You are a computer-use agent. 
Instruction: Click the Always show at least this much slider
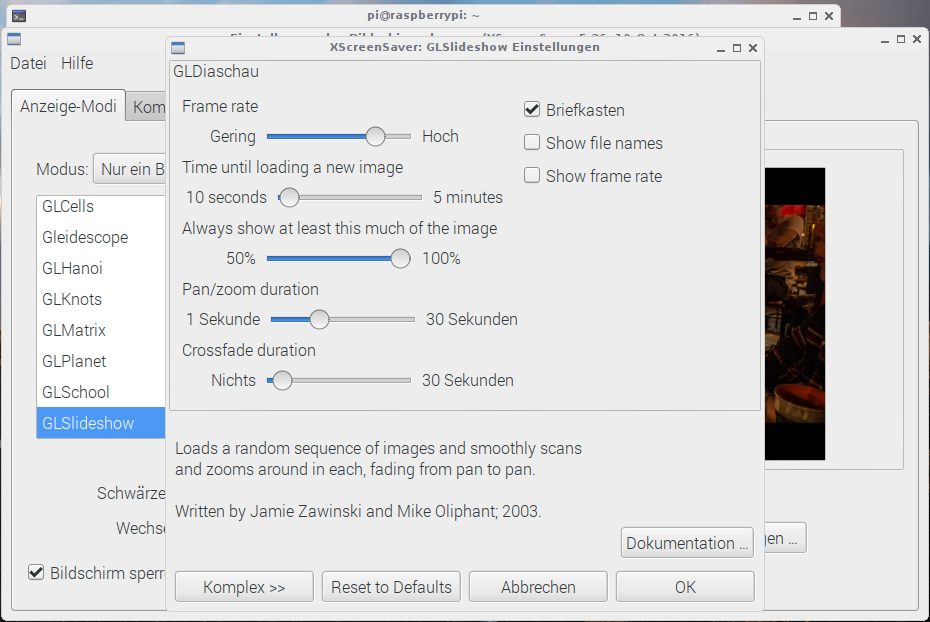pos(339,259)
